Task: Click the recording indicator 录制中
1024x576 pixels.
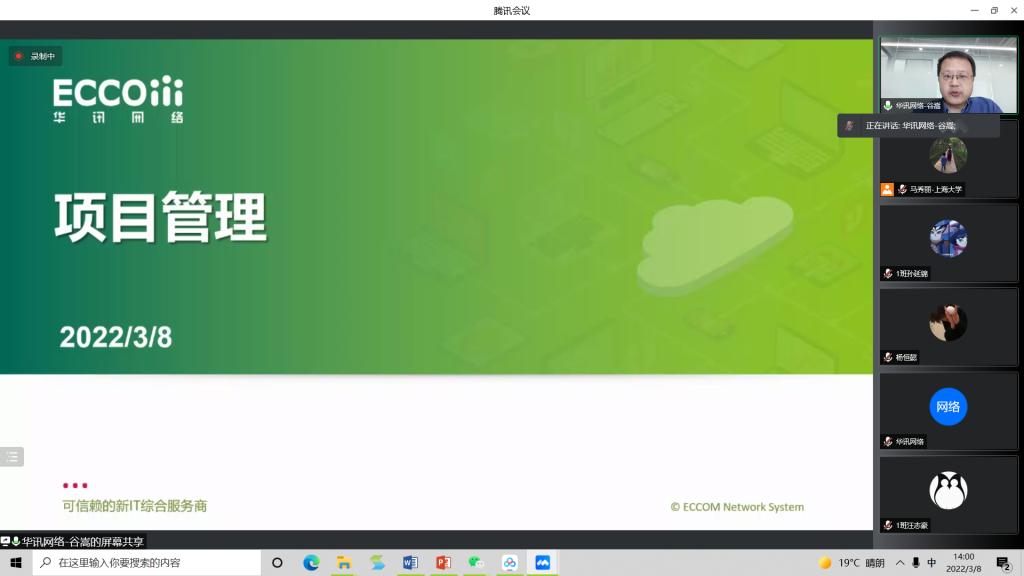Action: coord(36,56)
